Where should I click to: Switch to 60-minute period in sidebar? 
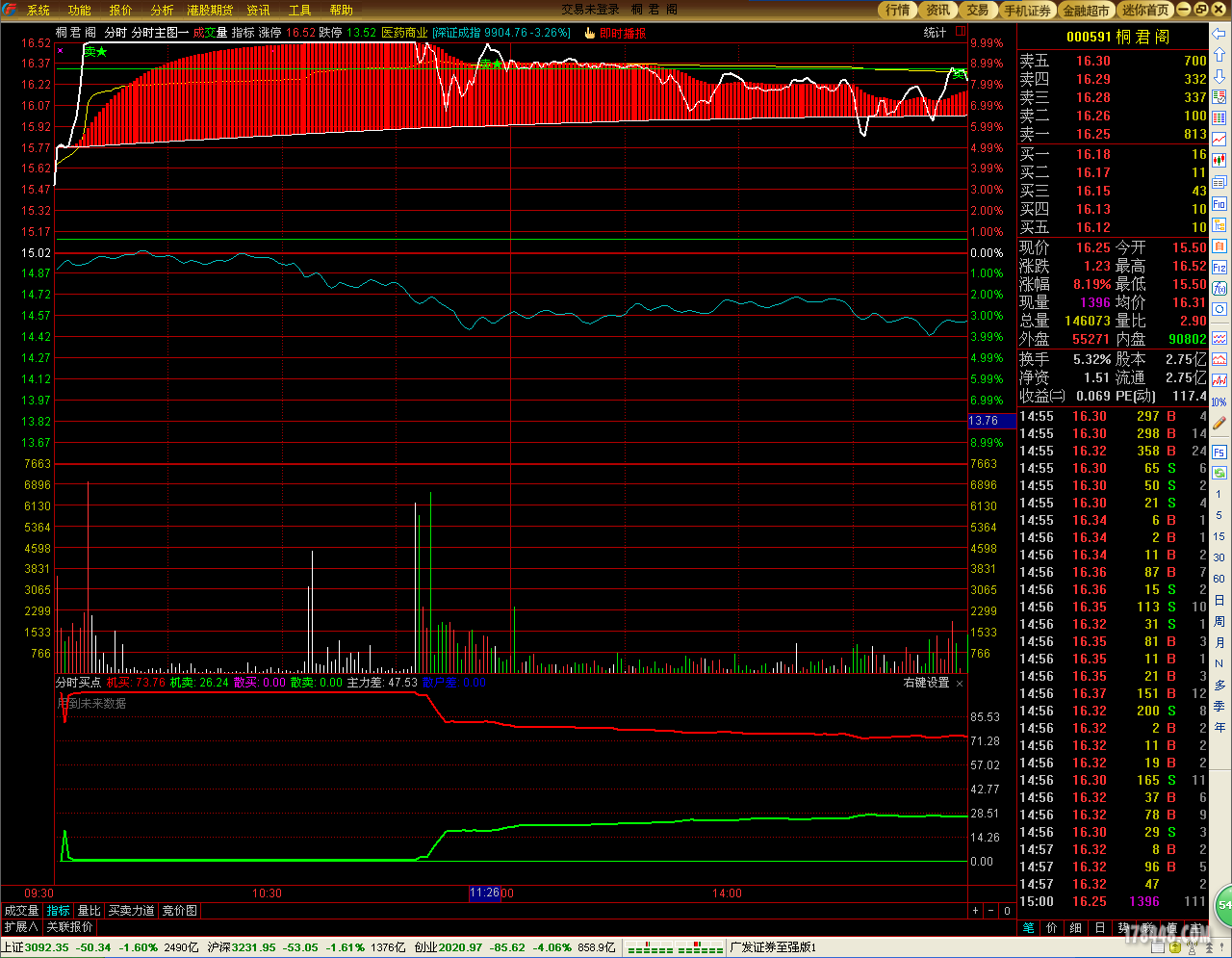click(x=1219, y=579)
